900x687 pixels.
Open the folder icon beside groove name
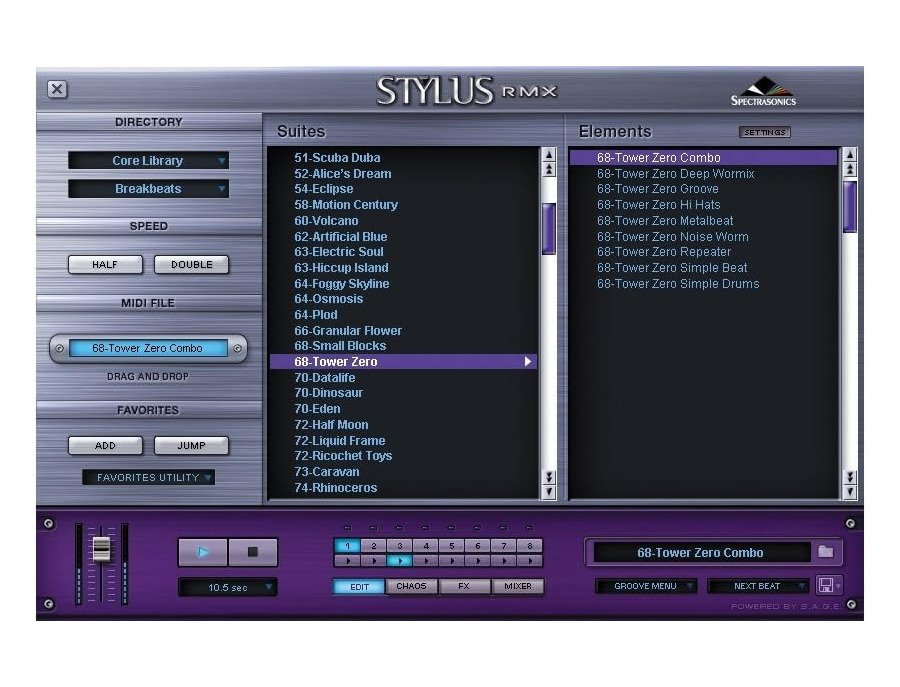825,552
